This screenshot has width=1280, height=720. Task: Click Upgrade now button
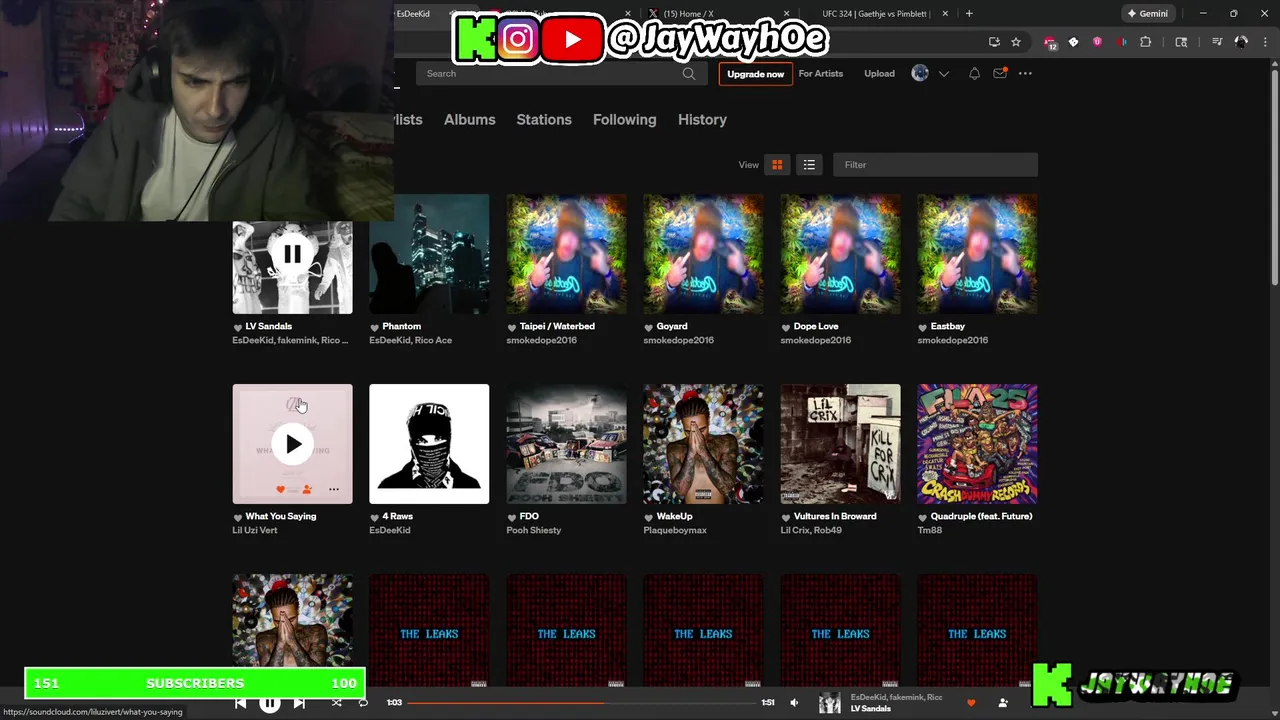[x=755, y=74]
